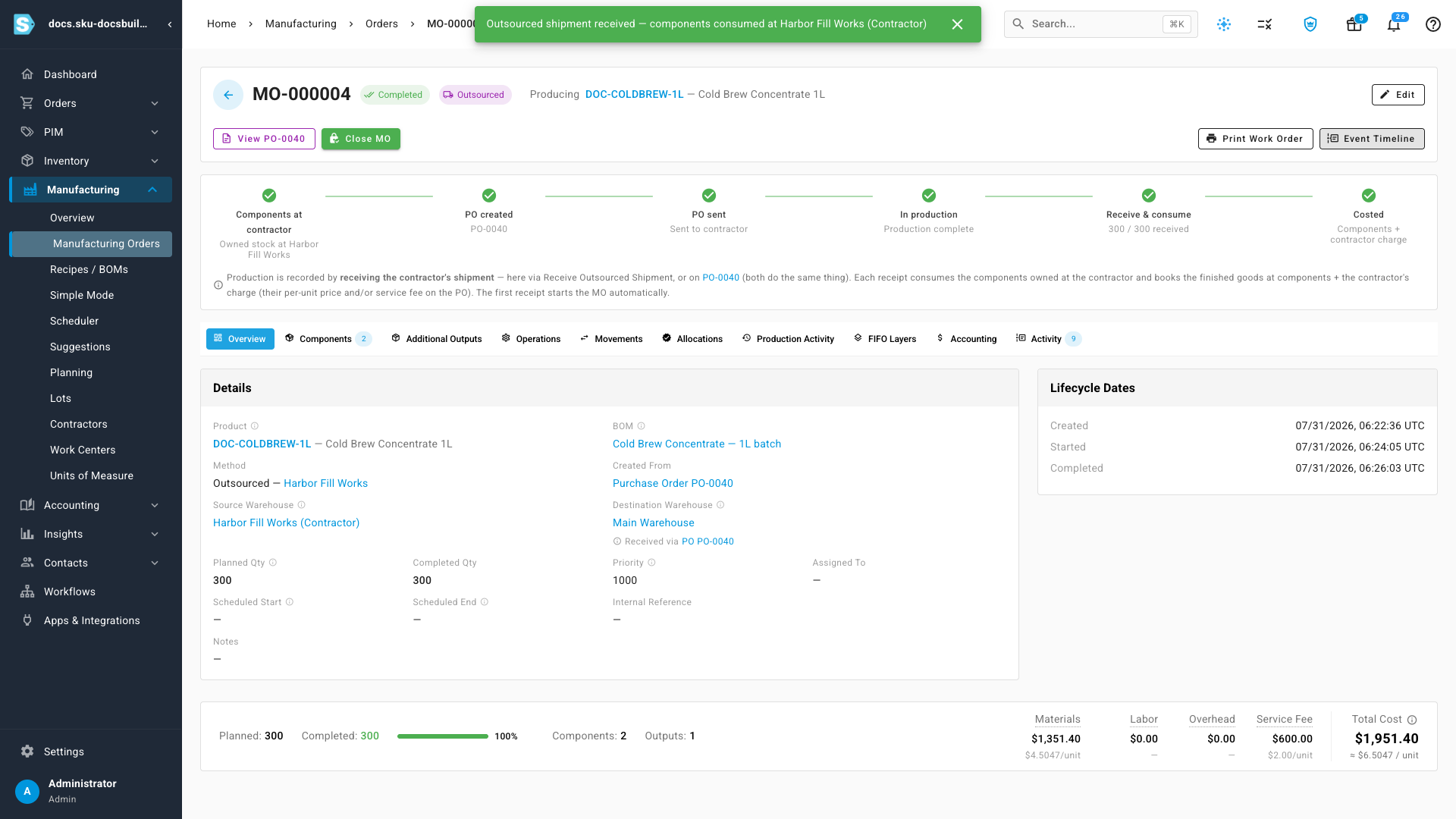Open the Allocations tab
The width and height of the screenshot is (1456, 819).
pyautogui.click(x=692, y=339)
